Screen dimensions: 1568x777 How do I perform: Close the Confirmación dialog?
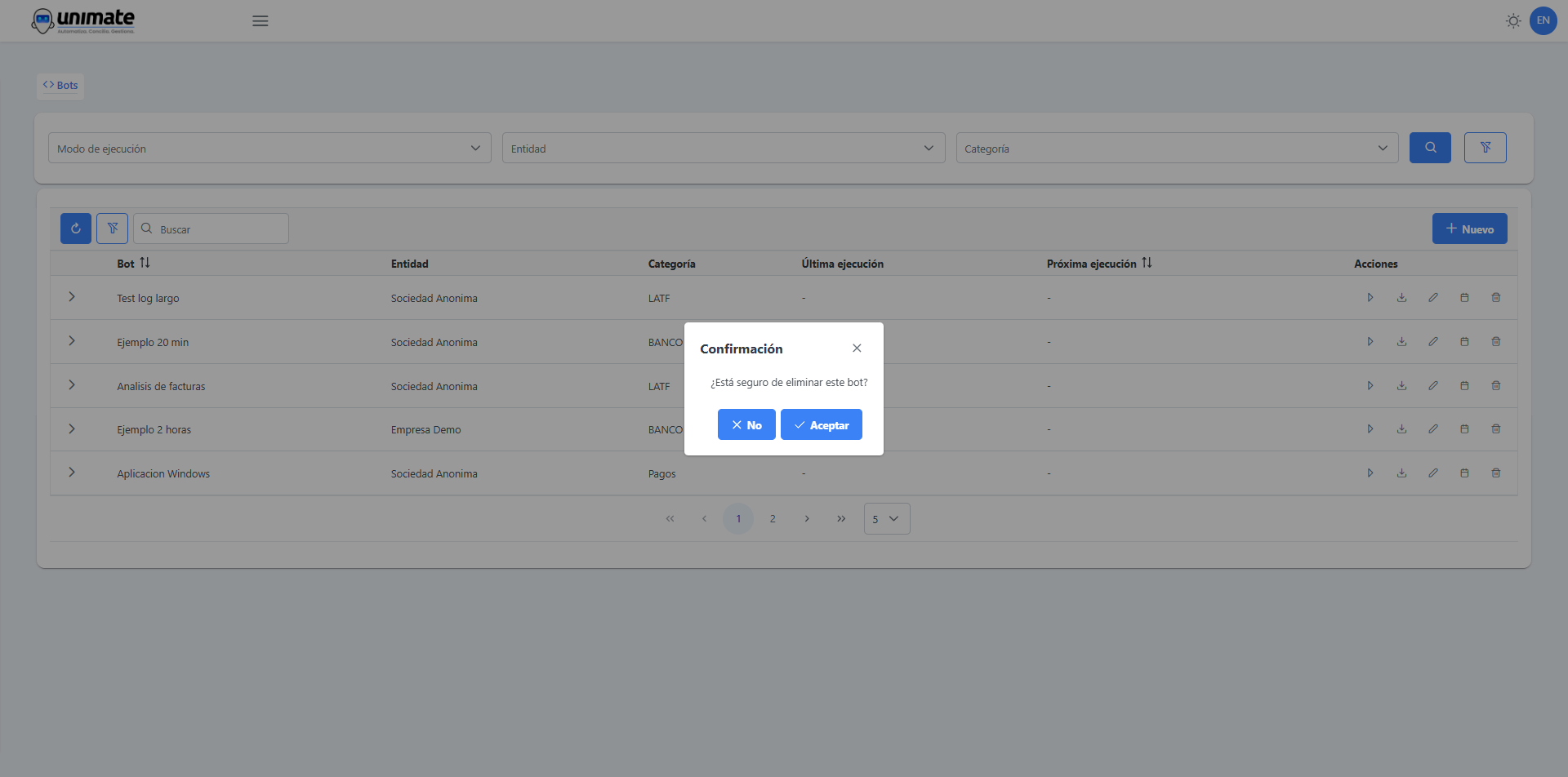point(857,349)
